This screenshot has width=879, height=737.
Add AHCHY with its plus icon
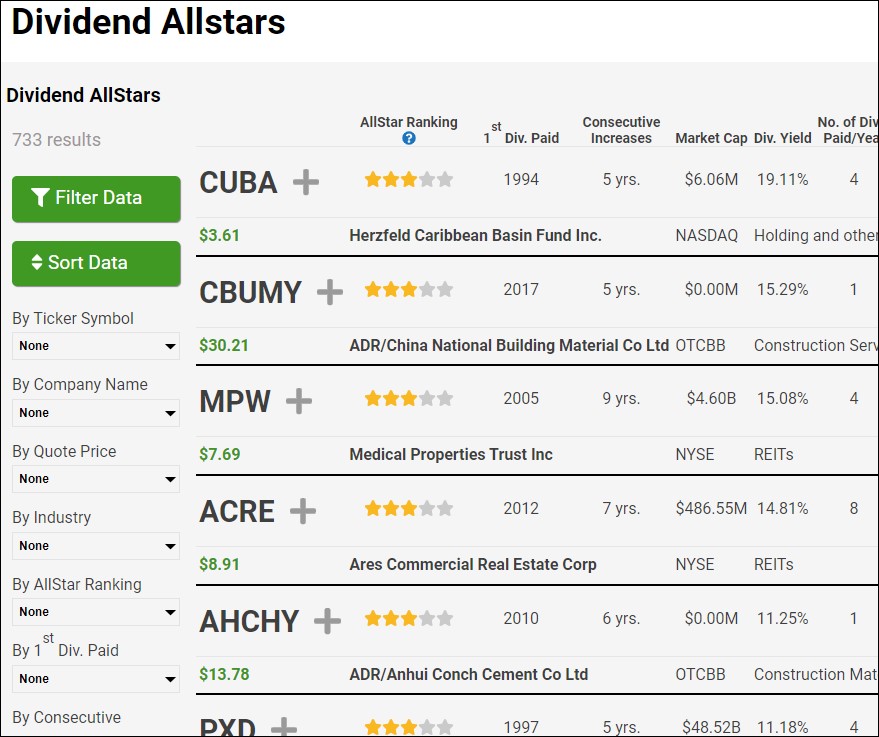pyautogui.click(x=327, y=620)
